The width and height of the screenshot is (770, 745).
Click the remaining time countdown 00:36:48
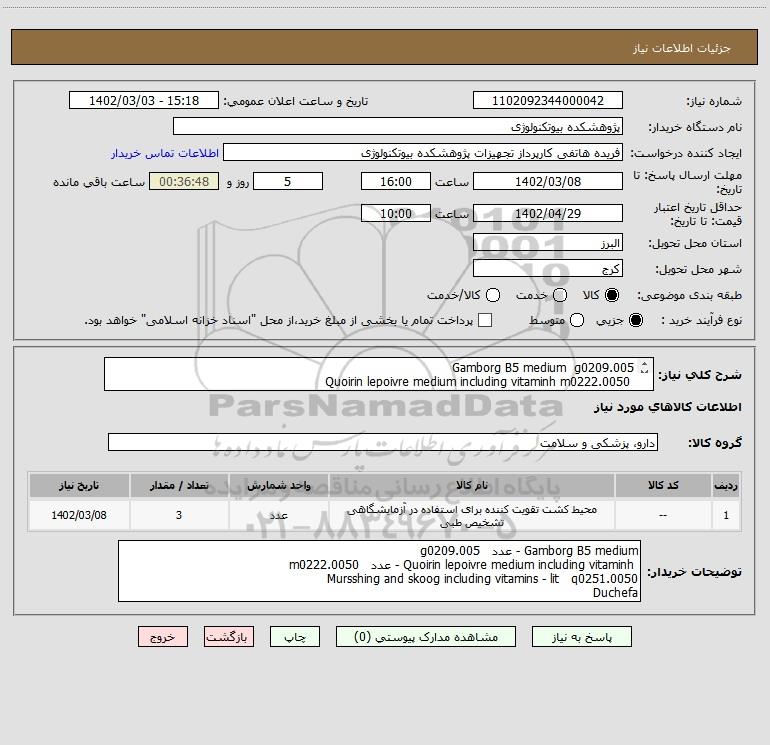[184, 182]
